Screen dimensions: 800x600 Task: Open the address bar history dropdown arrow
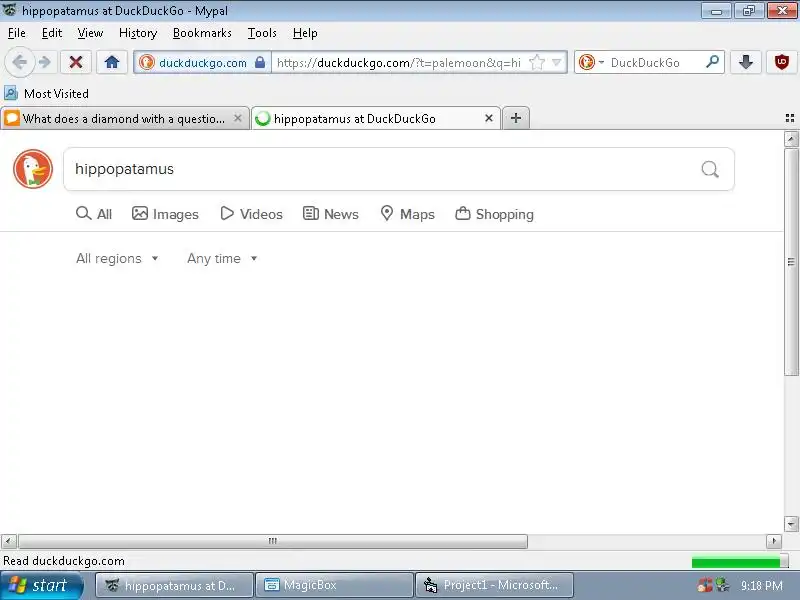pos(557,62)
